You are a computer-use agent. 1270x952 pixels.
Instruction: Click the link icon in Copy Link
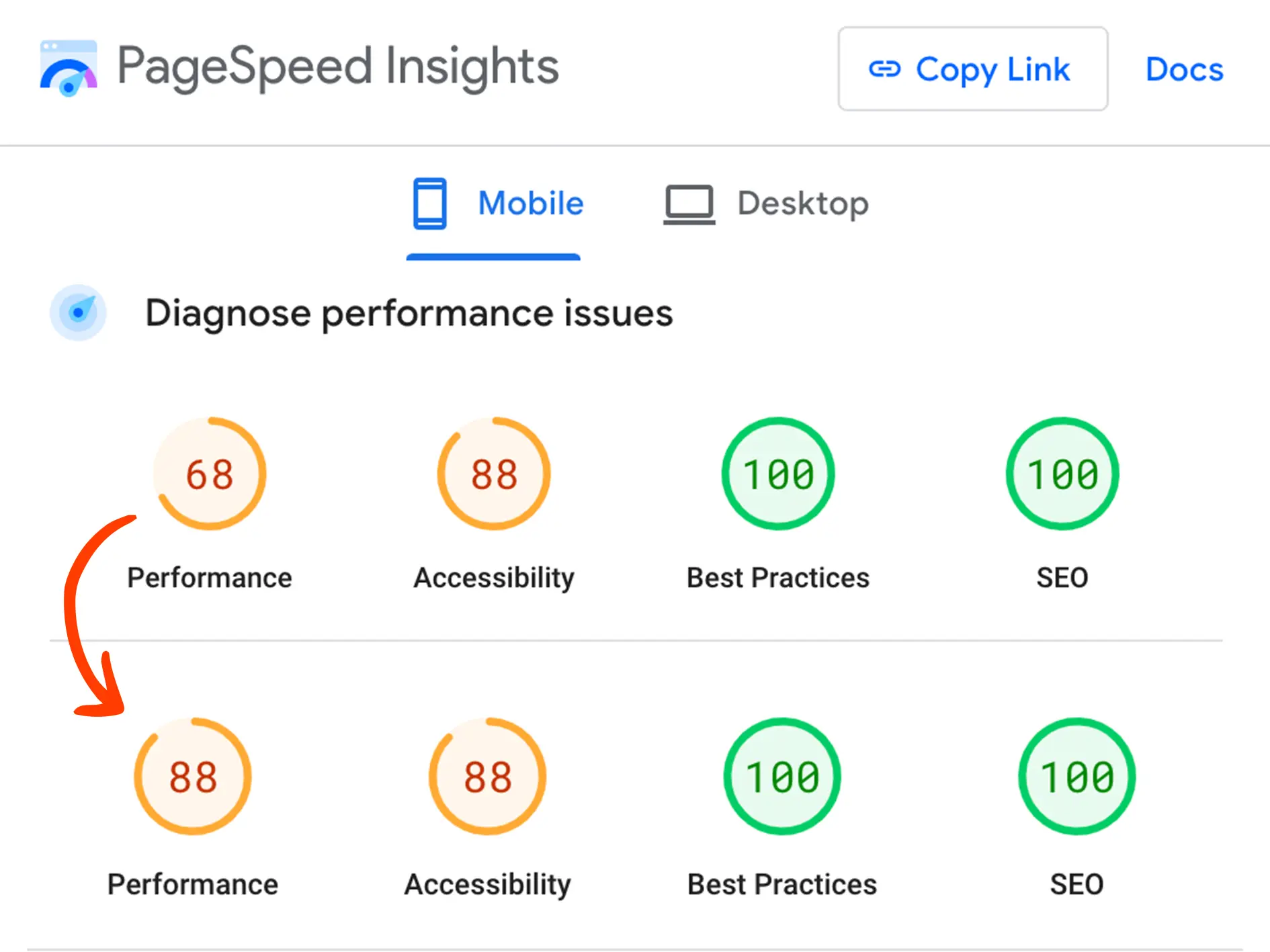(x=884, y=69)
